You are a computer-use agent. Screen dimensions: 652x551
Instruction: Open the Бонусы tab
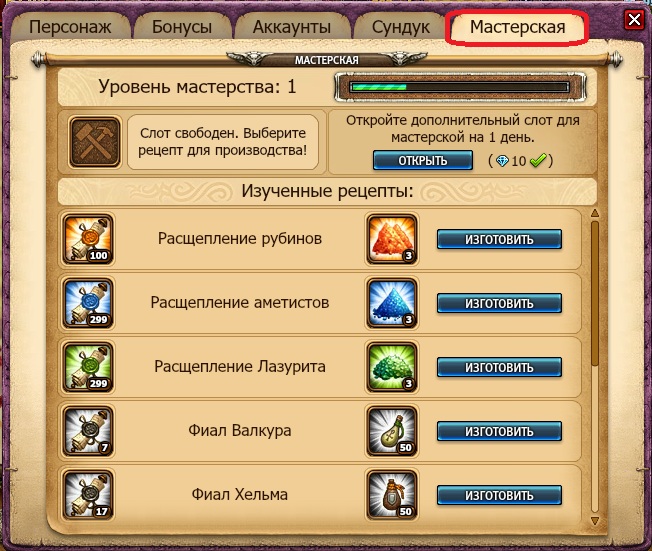[182, 27]
